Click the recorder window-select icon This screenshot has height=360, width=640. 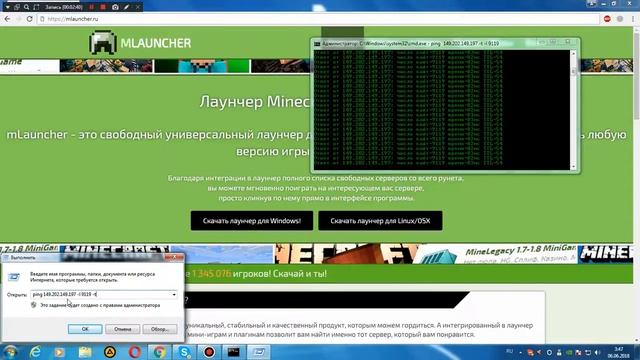click(x=17, y=7)
